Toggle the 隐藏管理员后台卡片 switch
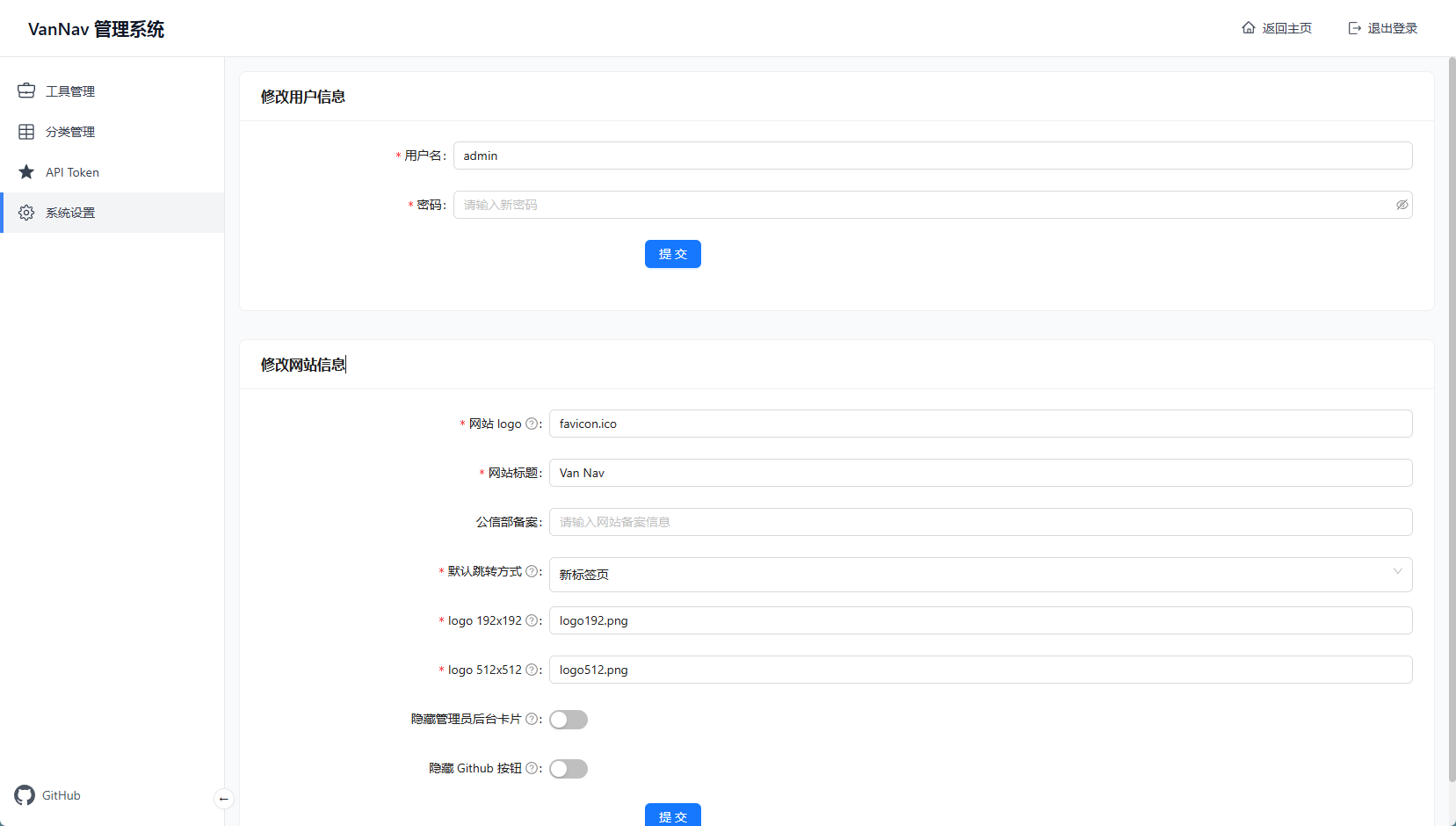1456x826 pixels. tap(569, 720)
